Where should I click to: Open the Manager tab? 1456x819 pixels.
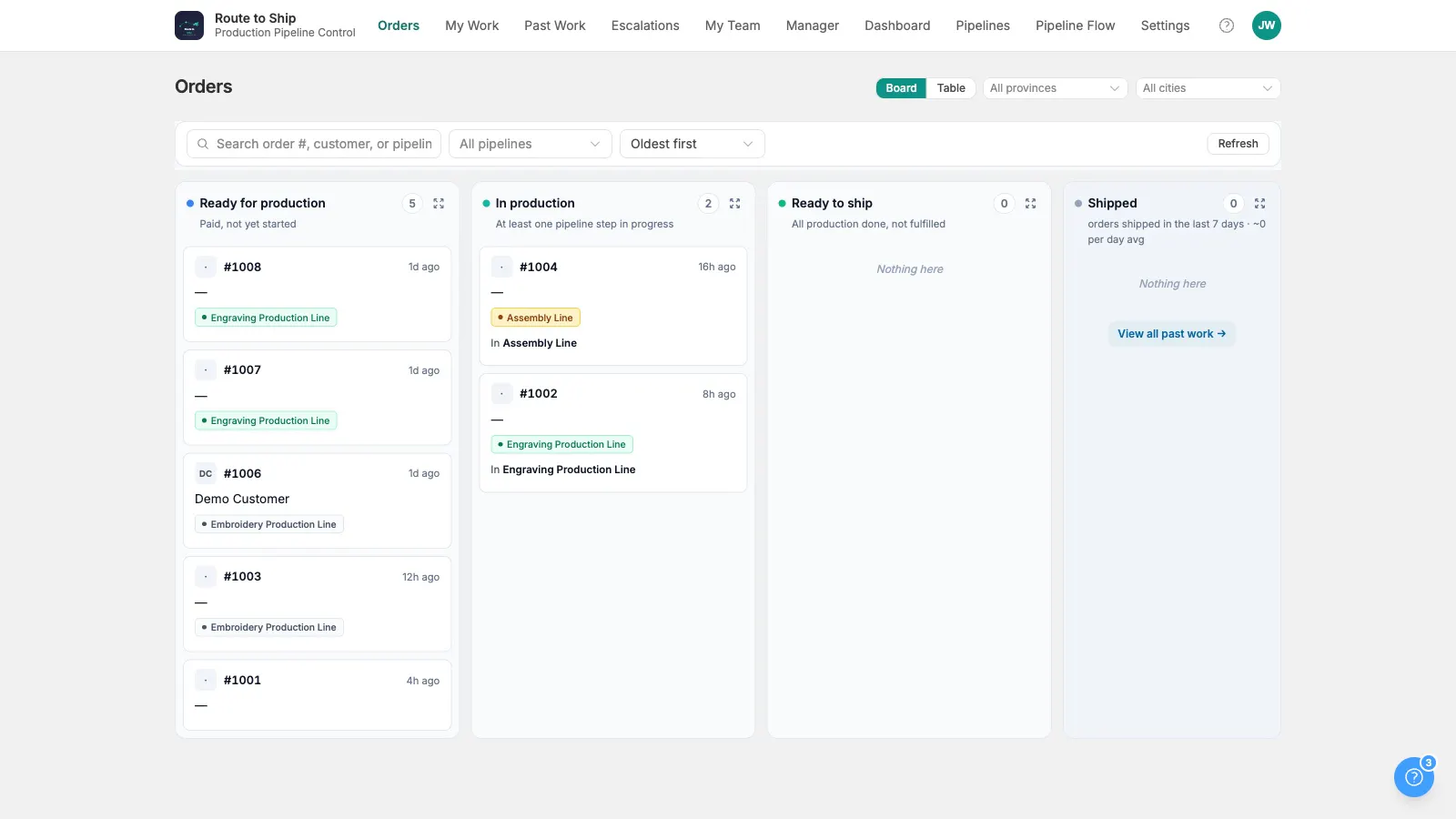[x=812, y=25]
